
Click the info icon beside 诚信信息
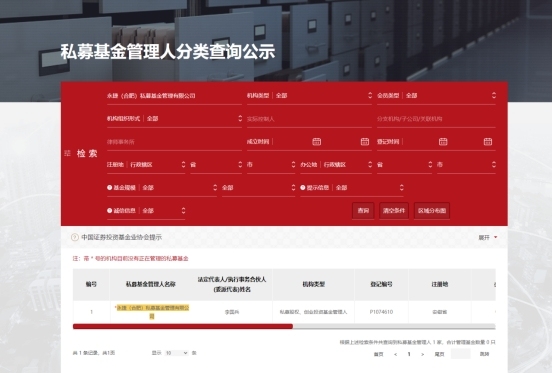tap(110, 210)
